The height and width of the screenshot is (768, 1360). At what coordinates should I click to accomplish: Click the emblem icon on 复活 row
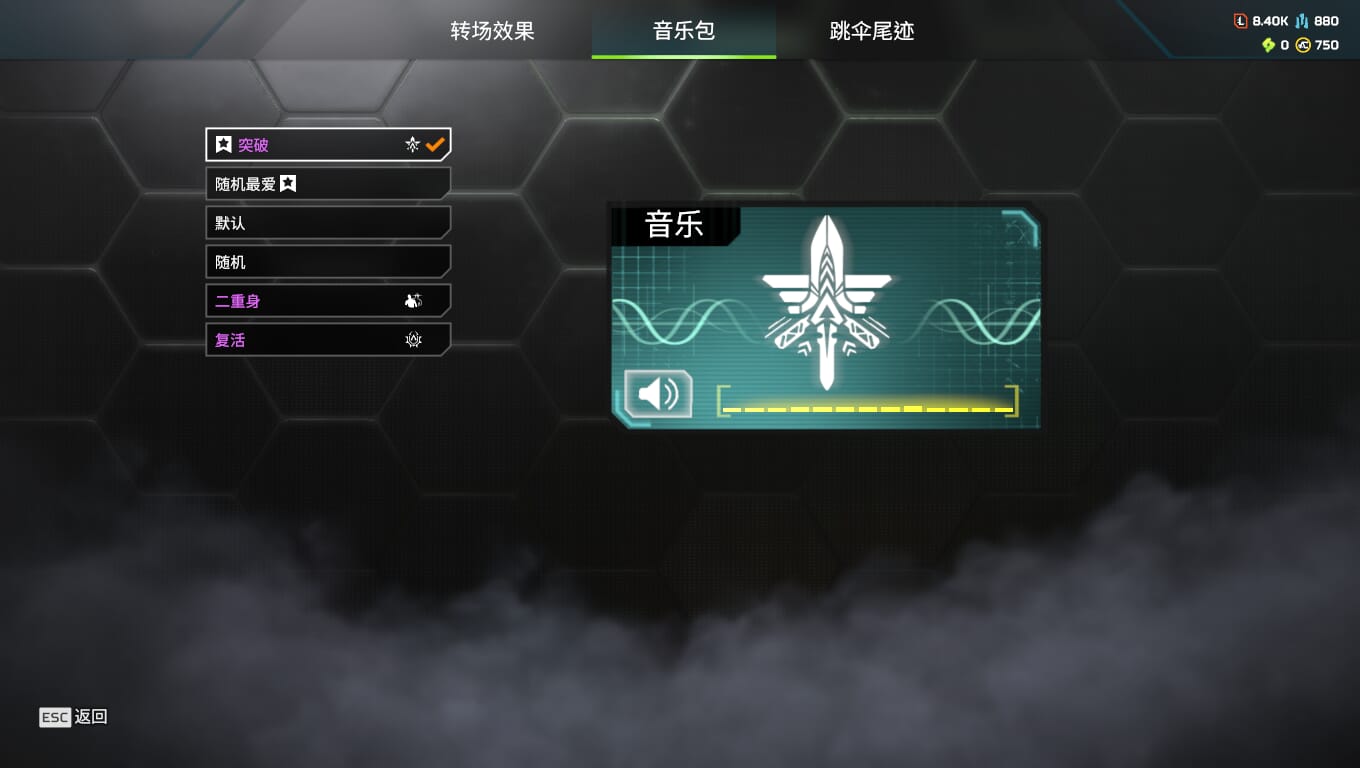[x=413, y=340]
